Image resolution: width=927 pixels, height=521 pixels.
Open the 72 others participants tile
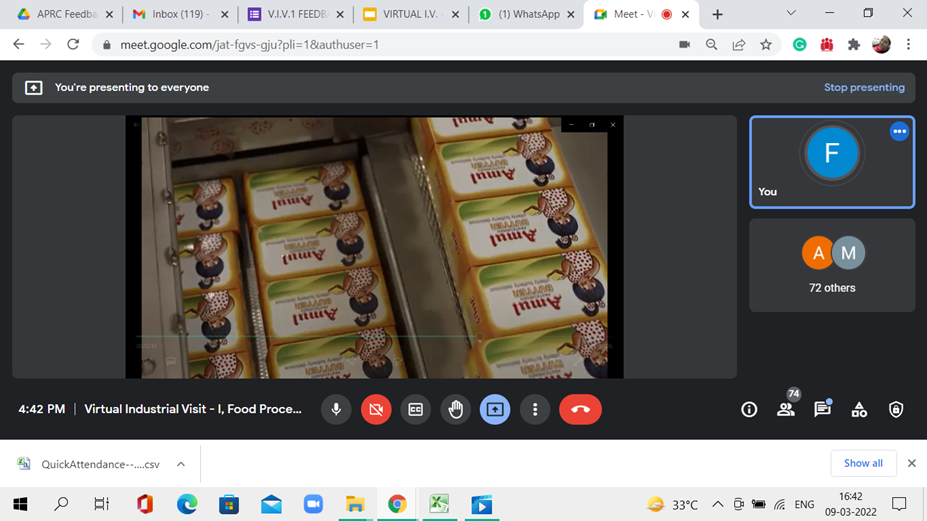[x=832, y=266]
